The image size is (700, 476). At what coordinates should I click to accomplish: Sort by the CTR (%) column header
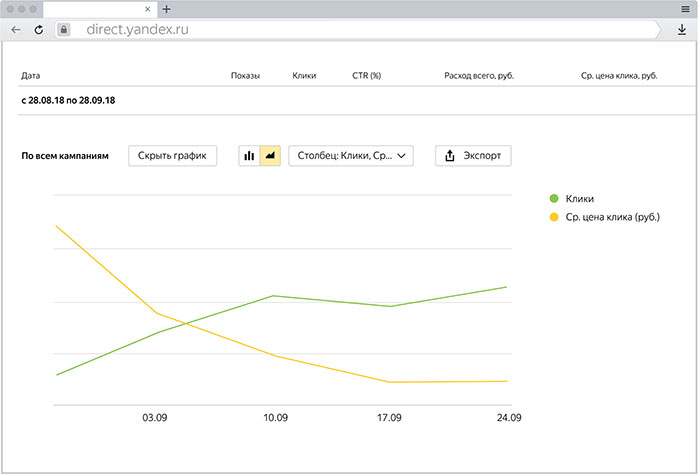(x=367, y=76)
